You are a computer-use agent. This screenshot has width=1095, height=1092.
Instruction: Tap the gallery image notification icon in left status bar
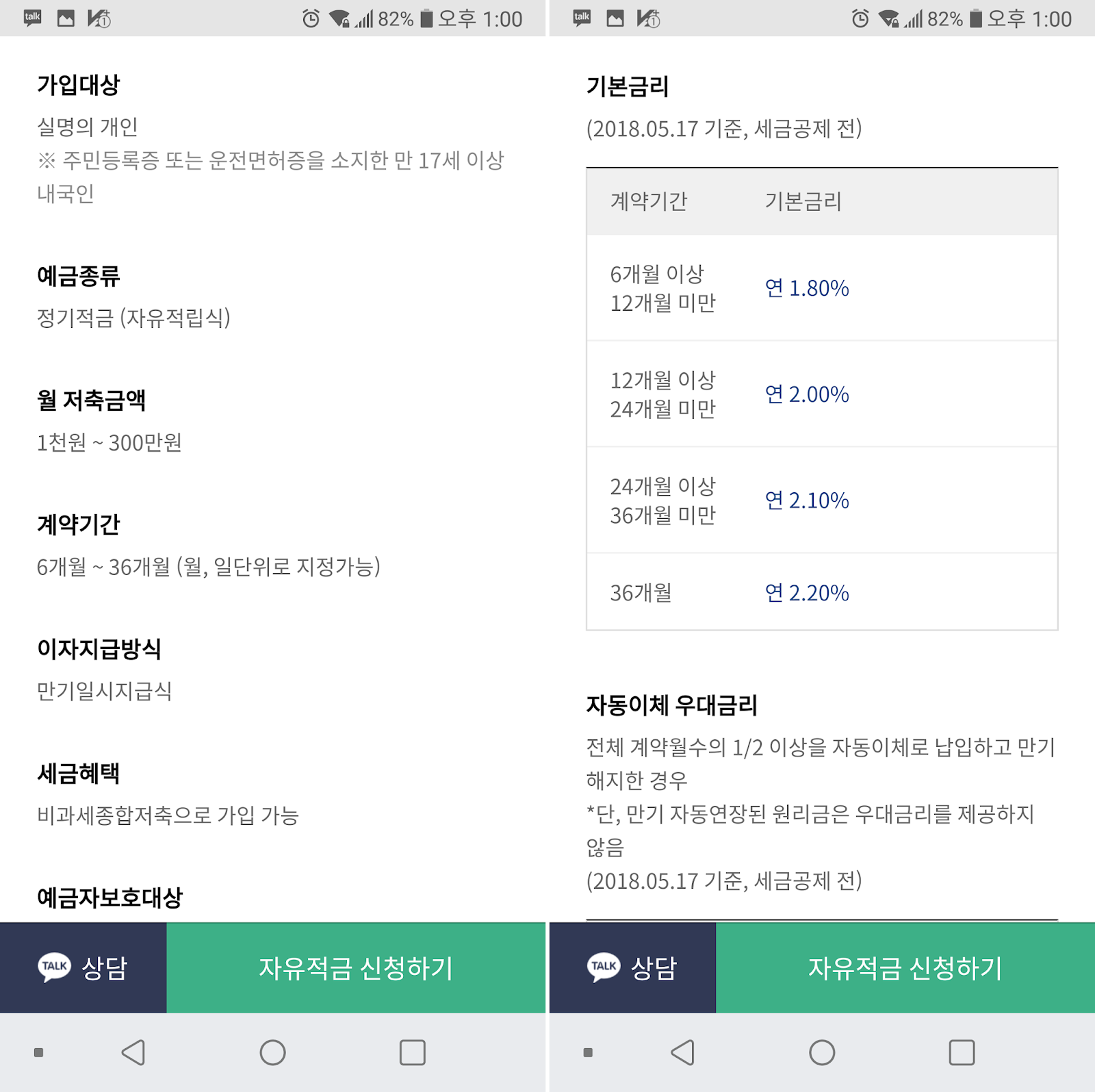pyautogui.click(x=66, y=18)
